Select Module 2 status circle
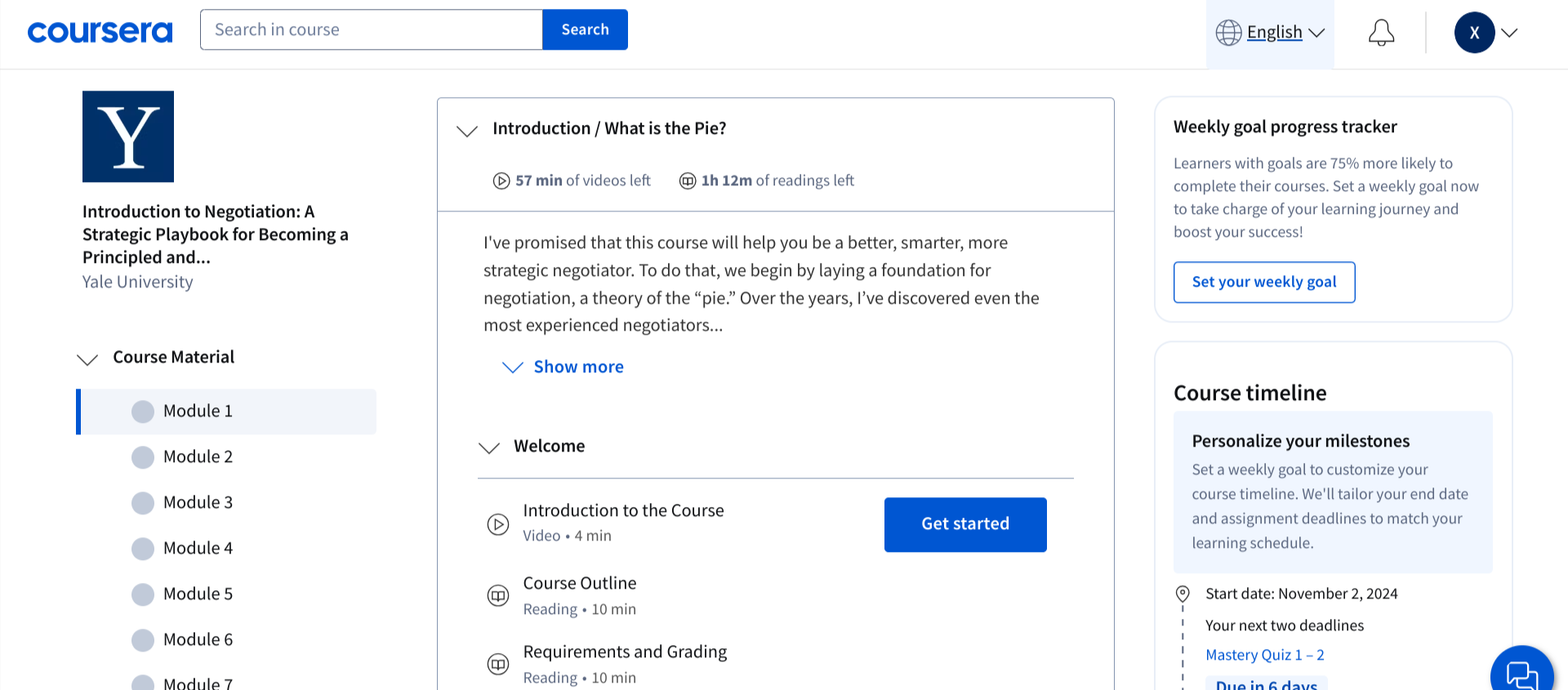This screenshot has width=1568, height=690. tap(143, 457)
